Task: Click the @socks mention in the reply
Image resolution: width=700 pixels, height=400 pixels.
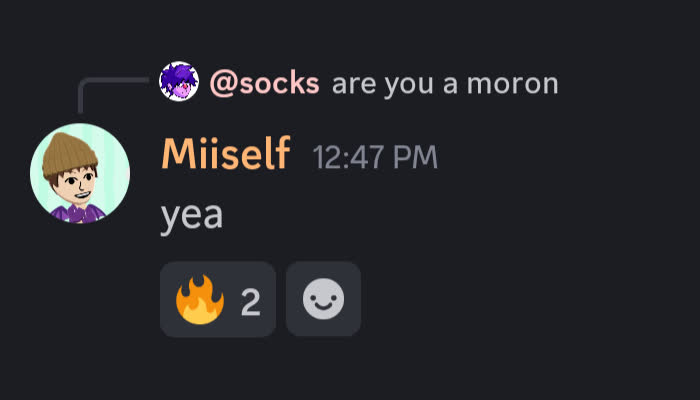Action: click(x=265, y=83)
